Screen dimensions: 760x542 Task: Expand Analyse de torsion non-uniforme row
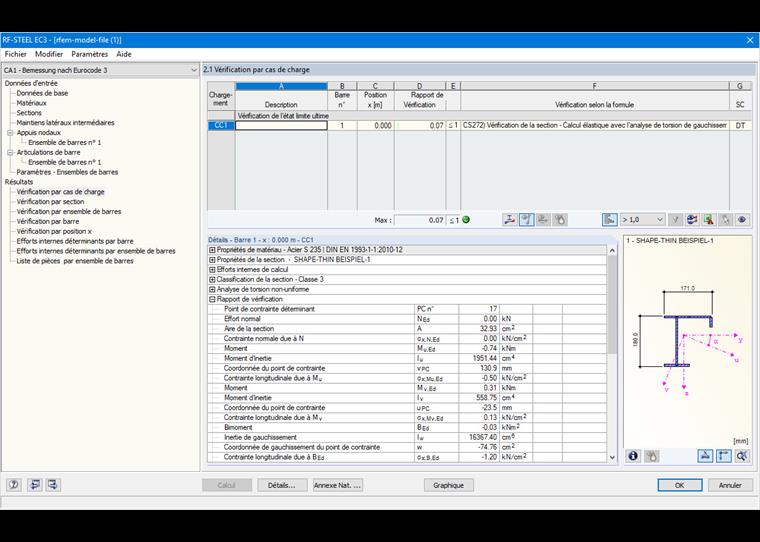pos(212,289)
